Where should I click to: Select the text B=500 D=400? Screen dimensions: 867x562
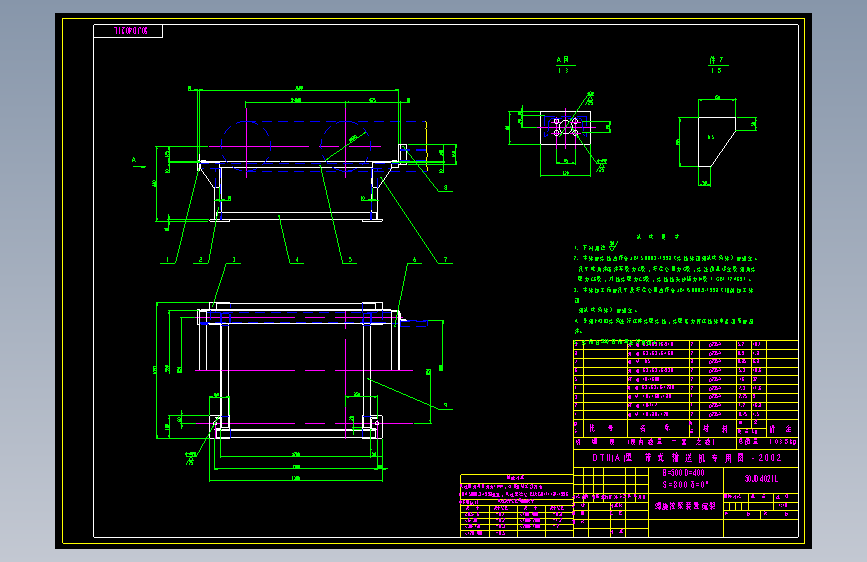pyautogui.click(x=683, y=473)
